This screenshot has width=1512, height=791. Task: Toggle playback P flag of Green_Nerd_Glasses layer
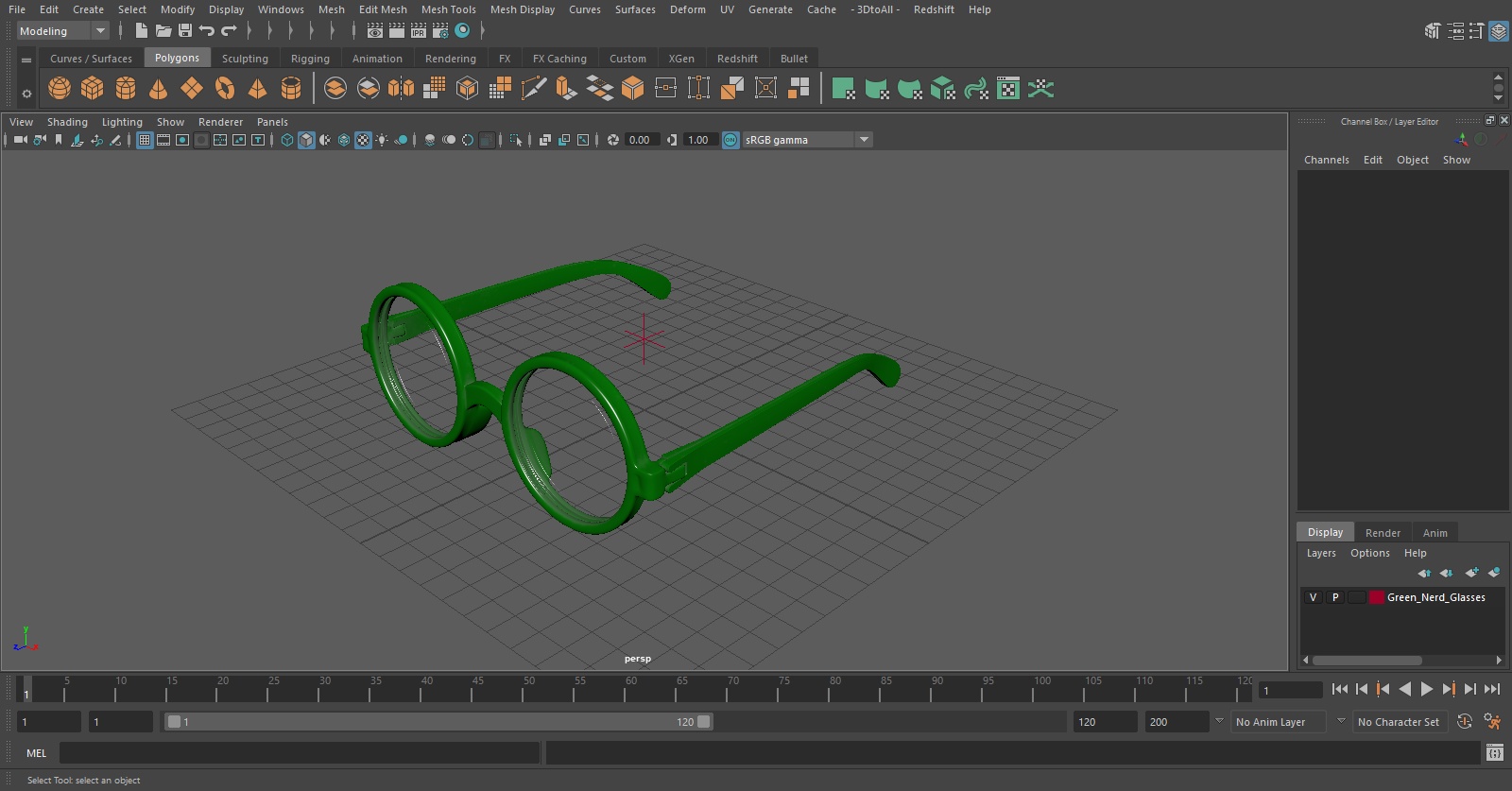[x=1334, y=597]
